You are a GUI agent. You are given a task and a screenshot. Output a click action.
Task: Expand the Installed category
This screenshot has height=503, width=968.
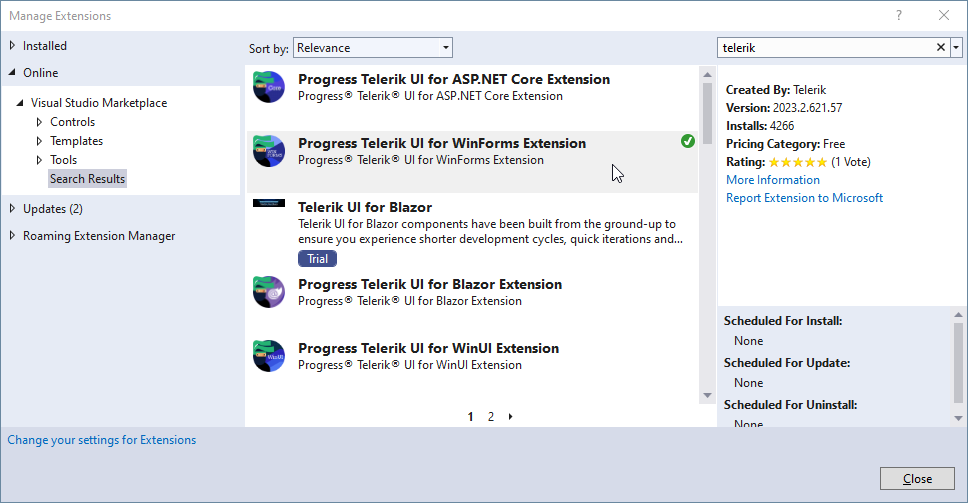coord(12,46)
